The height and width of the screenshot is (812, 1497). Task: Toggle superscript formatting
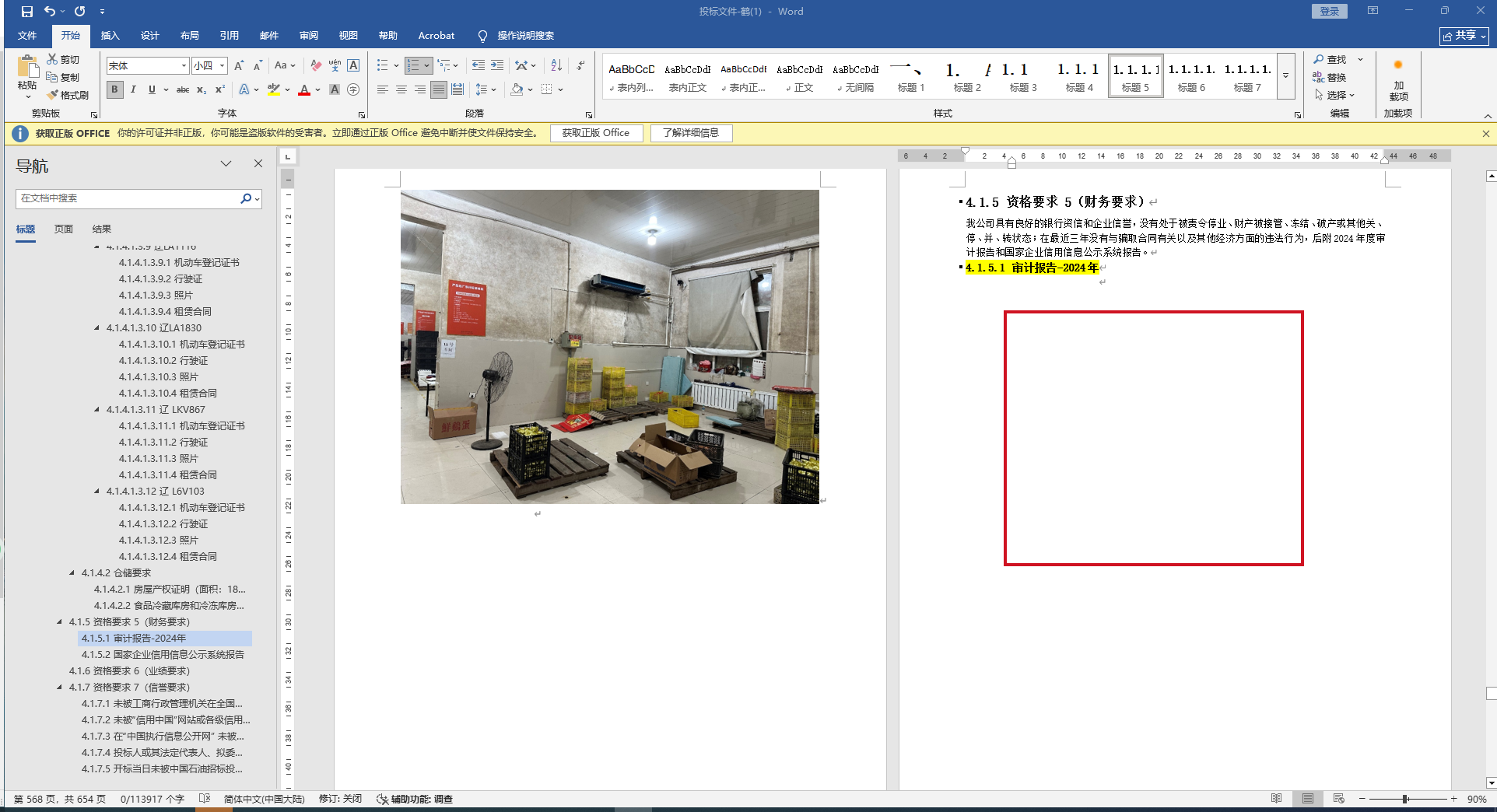[x=220, y=89]
